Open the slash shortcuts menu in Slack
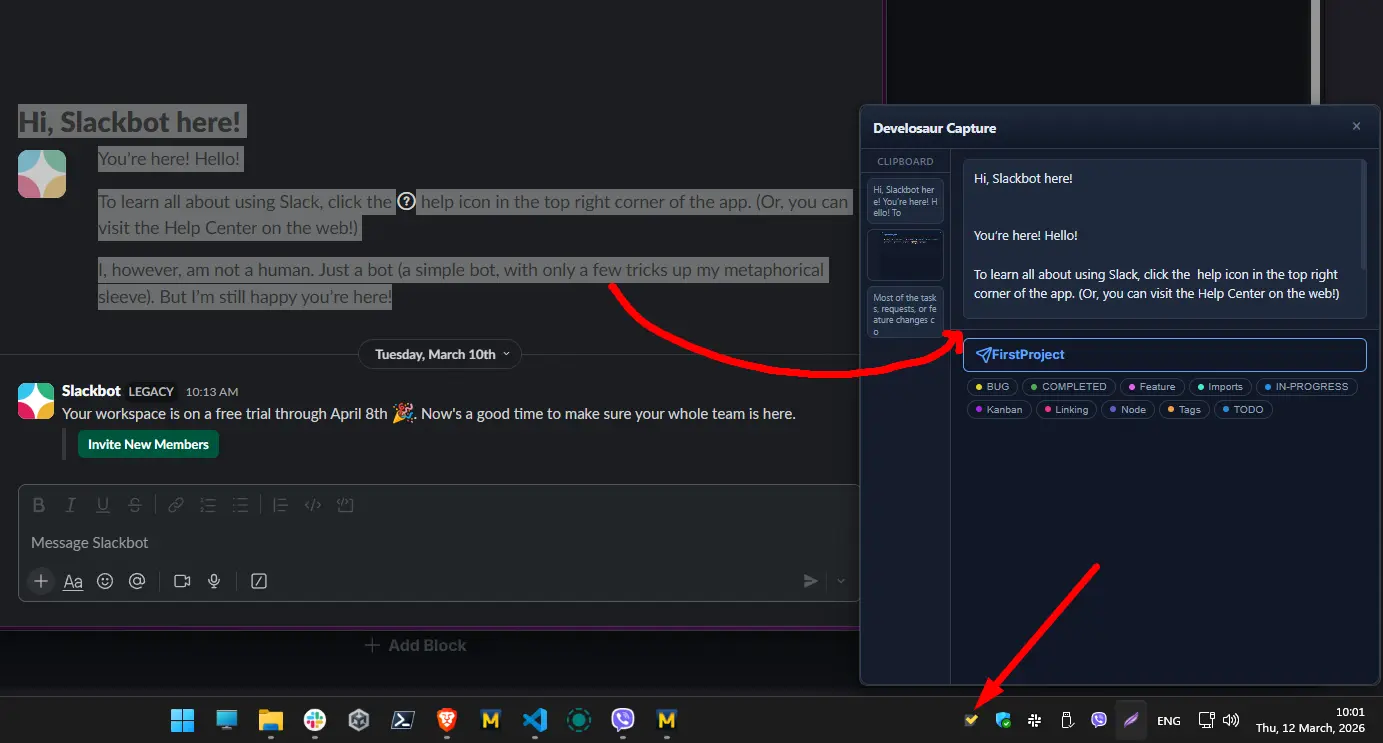This screenshot has width=1383, height=743. click(259, 581)
